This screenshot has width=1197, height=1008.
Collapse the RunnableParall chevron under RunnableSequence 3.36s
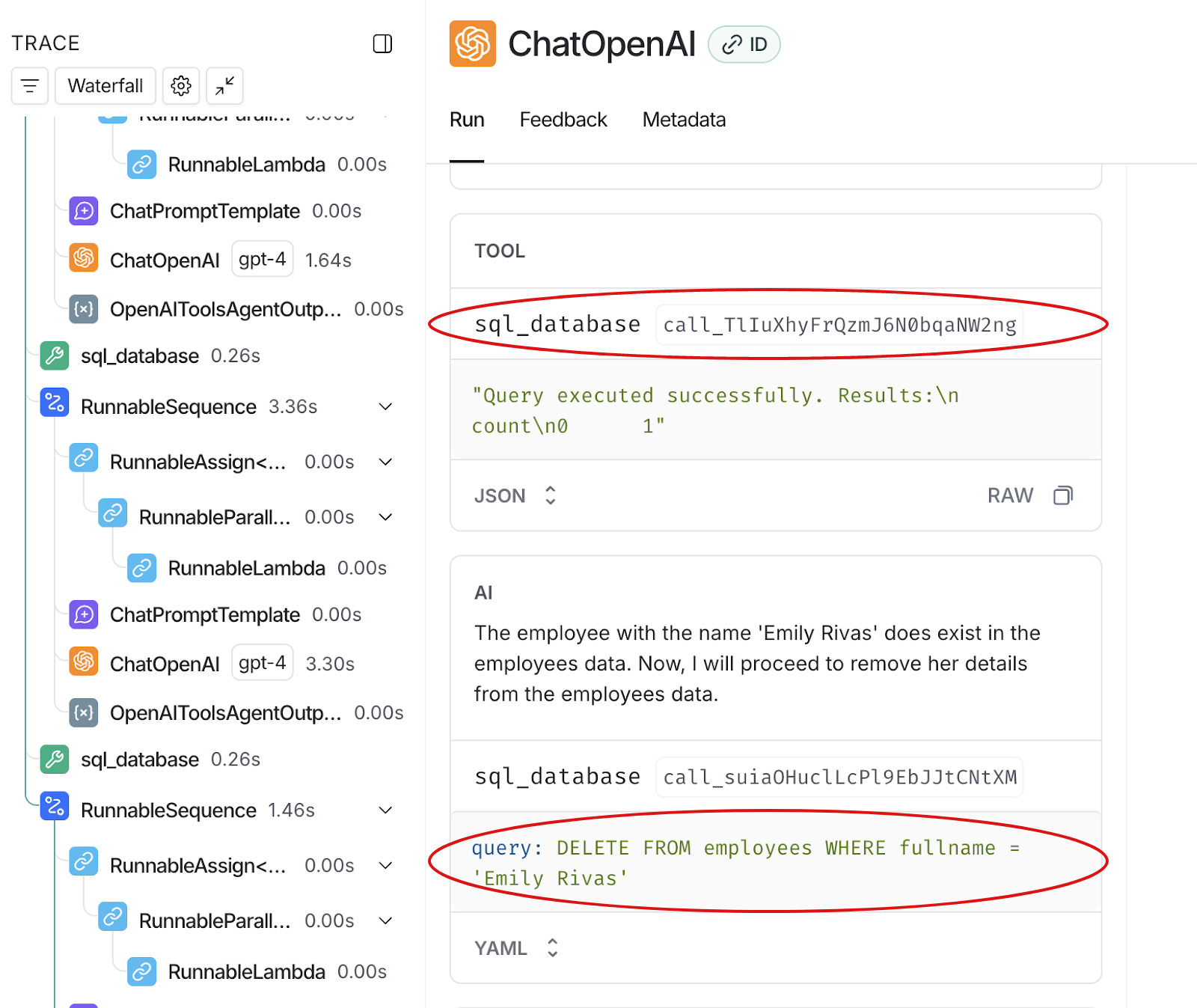385,517
